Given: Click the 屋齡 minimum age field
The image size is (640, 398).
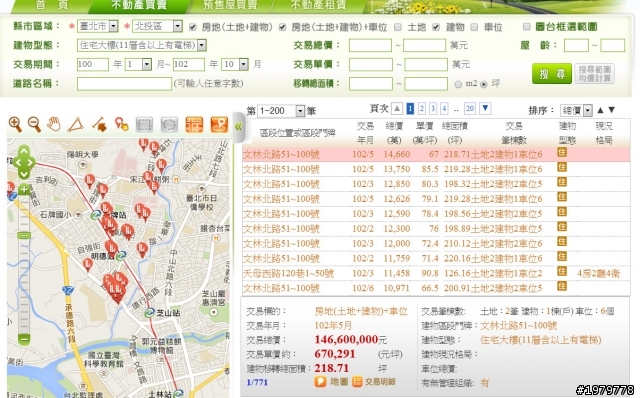Looking at the screenshot, I should pyautogui.click(x=576, y=45).
